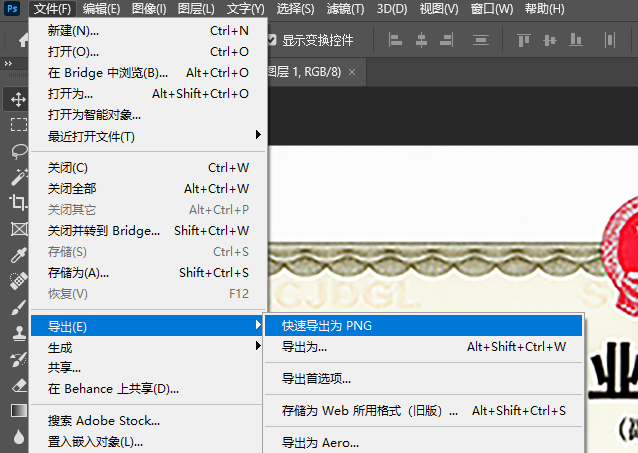Choose 关闭并转到 Bridge...

coord(148,231)
